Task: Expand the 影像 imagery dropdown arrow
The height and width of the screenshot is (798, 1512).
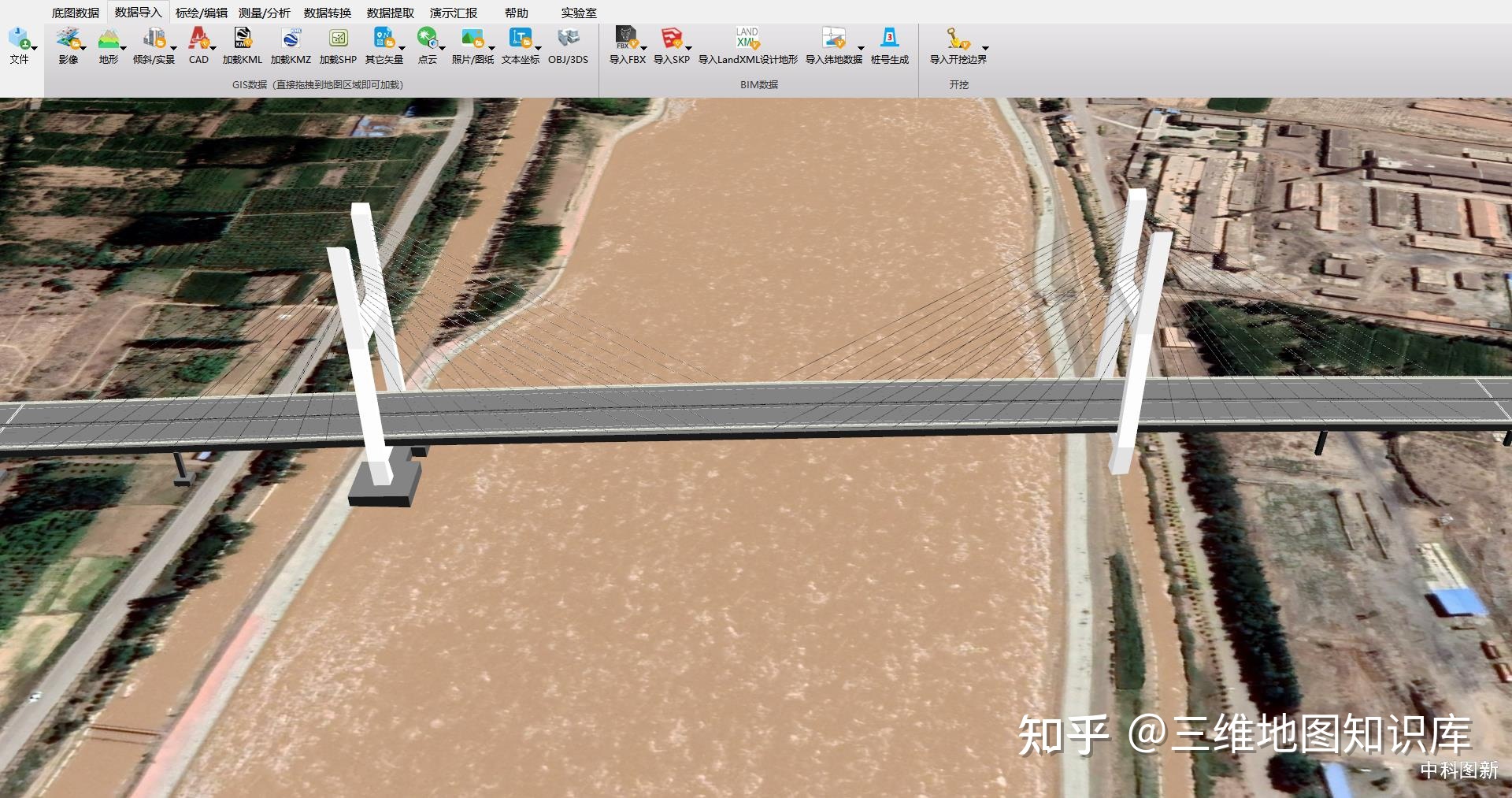Action: [x=83, y=48]
